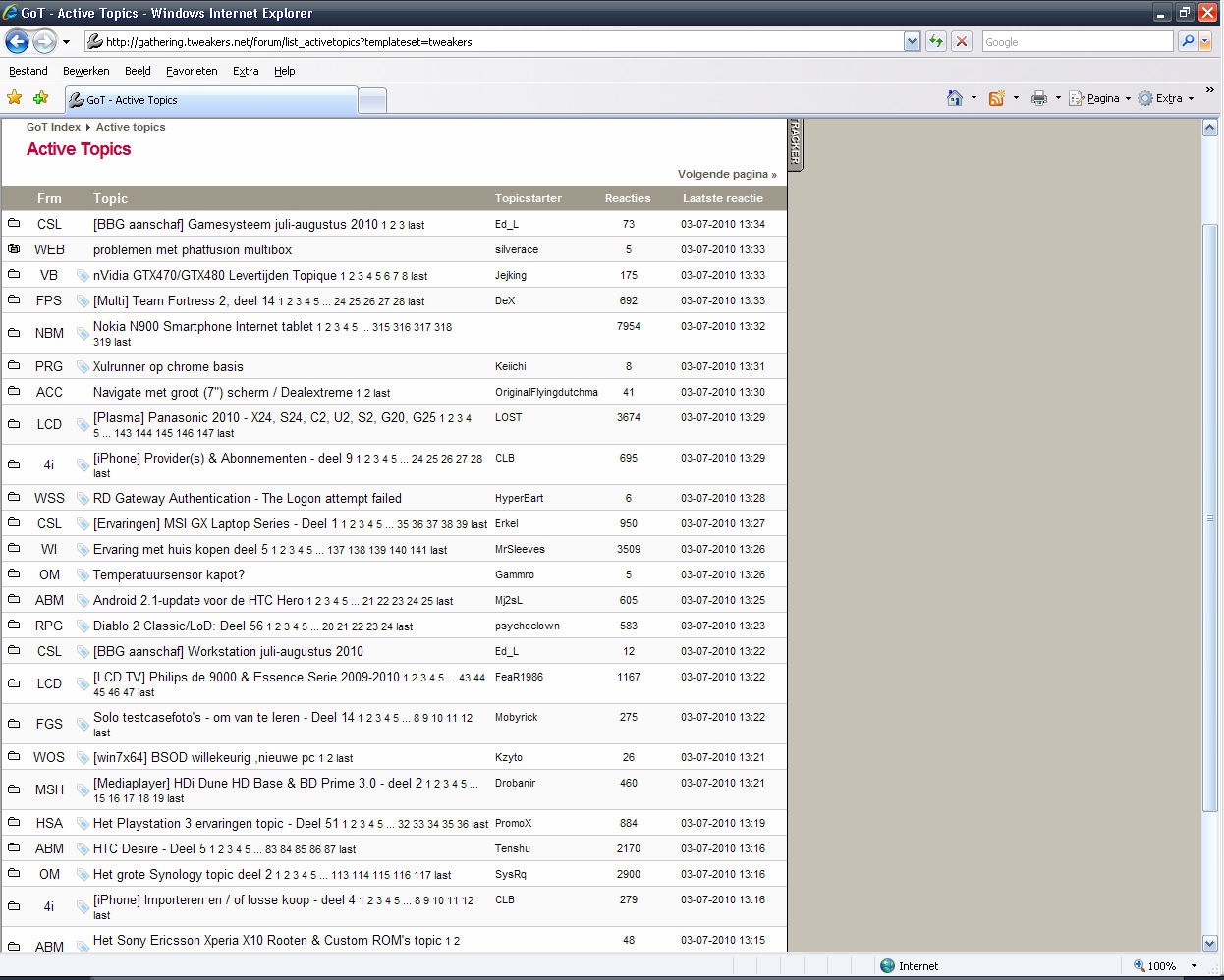
Task: Click the Refresh page icon
Action: coord(936,42)
